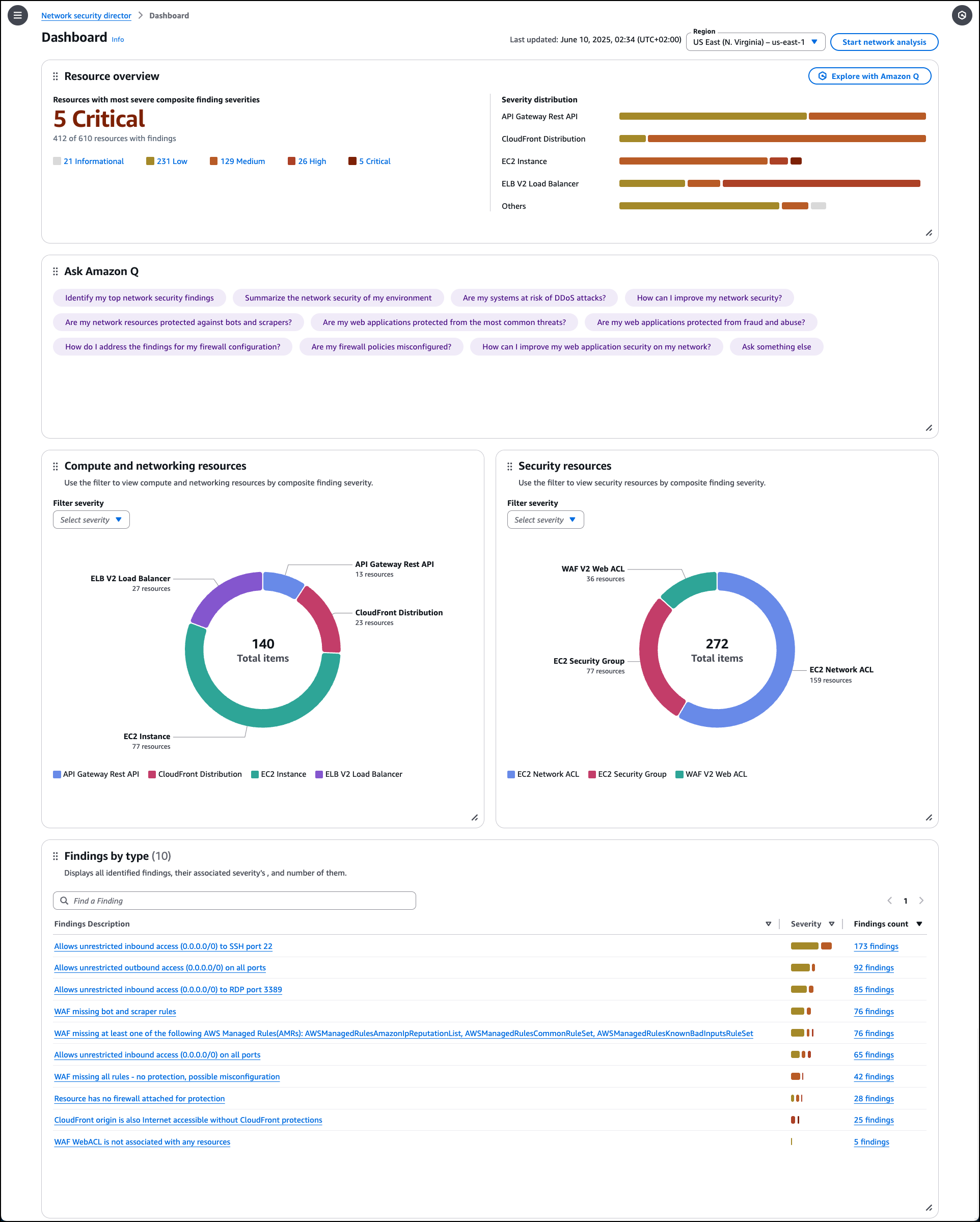Click the Amazon Q hexagon icon top-right
The height and width of the screenshot is (1222, 980).
(961, 15)
